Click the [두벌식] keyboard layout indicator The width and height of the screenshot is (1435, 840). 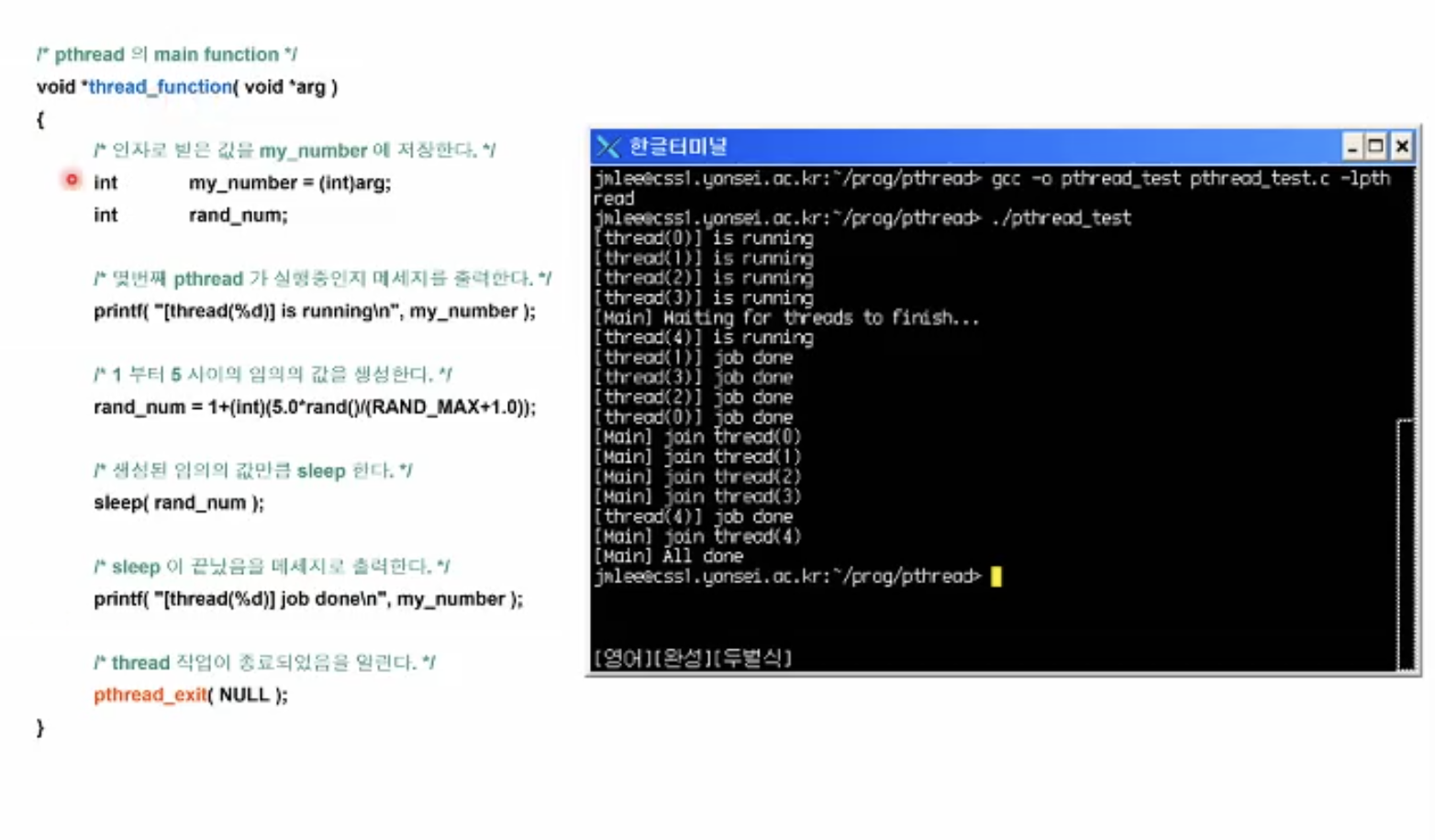(751, 658)
